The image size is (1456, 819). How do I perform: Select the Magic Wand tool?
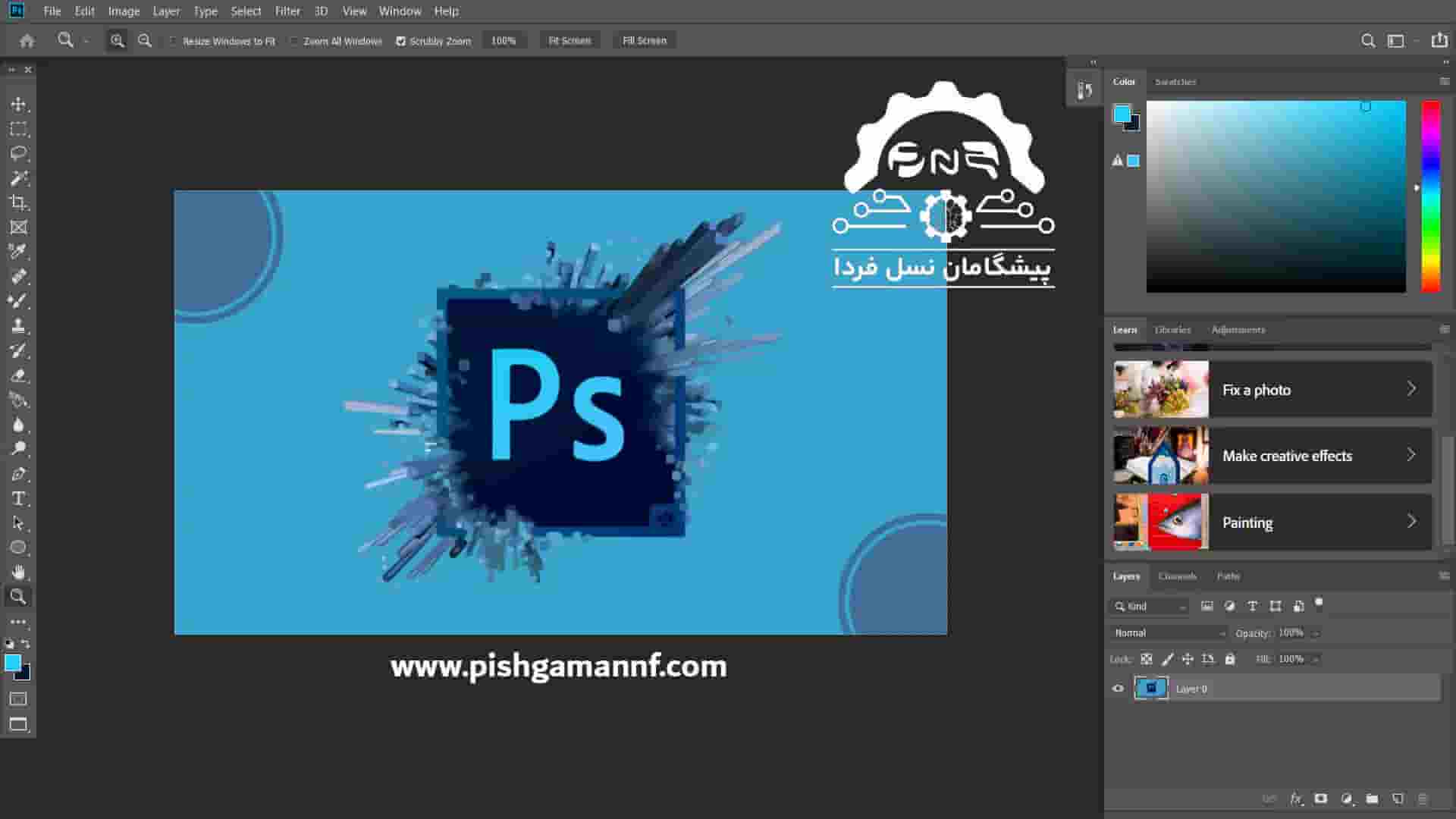point(18,178)
